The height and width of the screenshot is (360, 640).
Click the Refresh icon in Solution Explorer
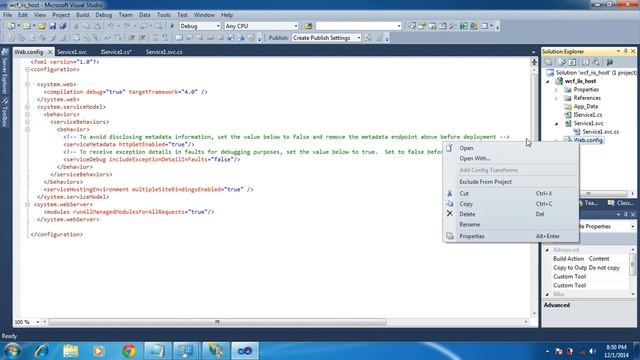pos(572,62)
